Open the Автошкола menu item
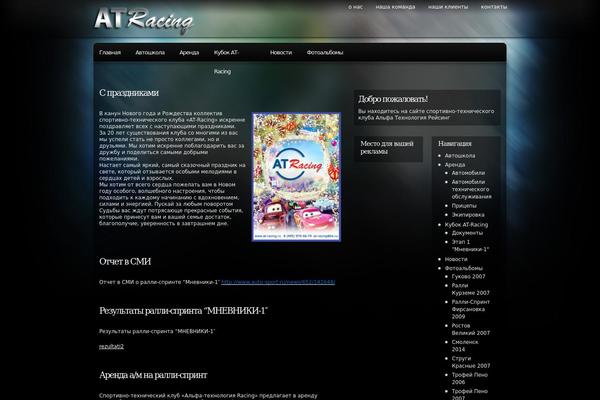The width and height of the screenshot is (600, 400). point(150,52)
